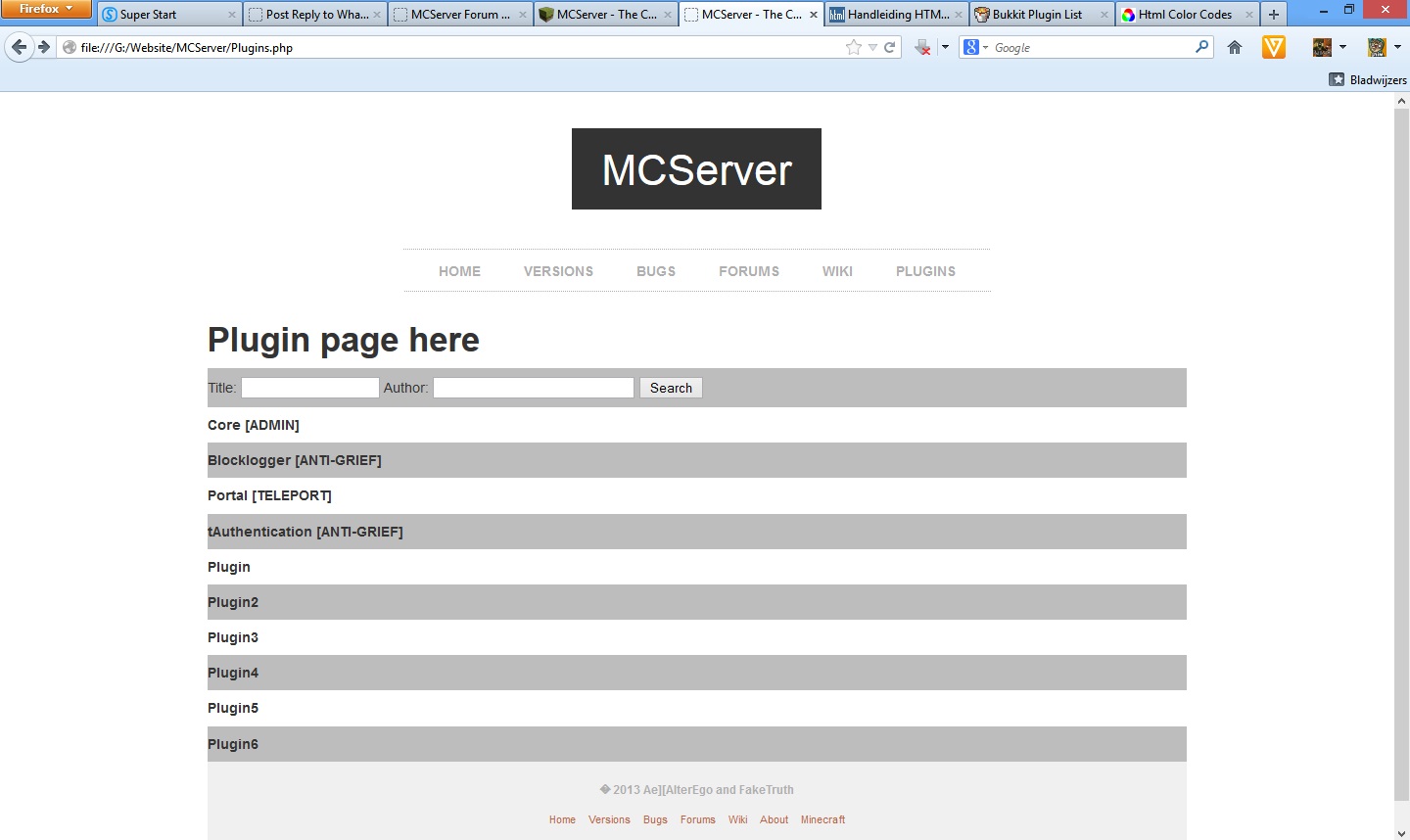Expand the URL history dropdown arrow
1410x840 pixels.
(872, 47)
